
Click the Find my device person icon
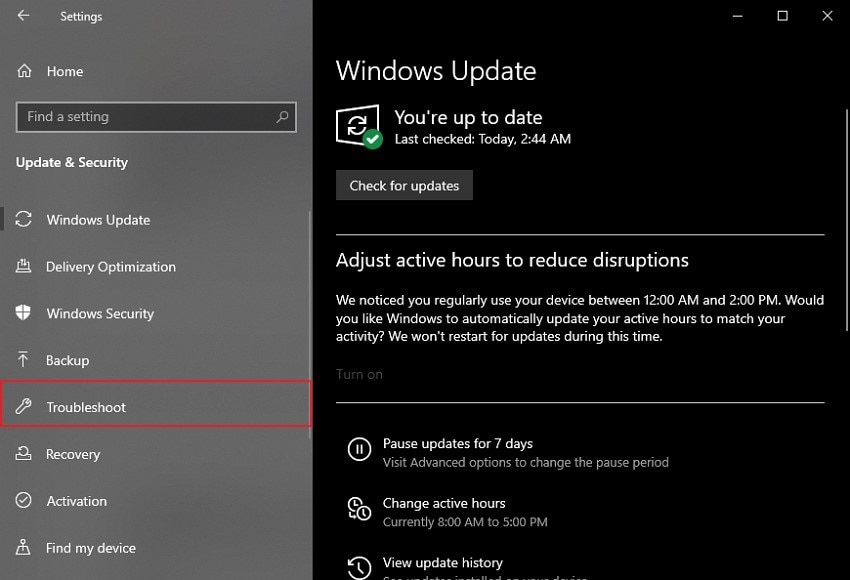click(23, 547)
